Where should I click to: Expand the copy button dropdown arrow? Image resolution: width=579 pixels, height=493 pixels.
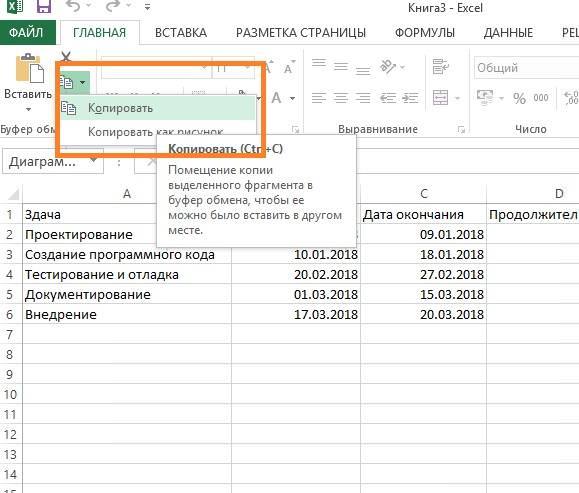tap(83, 82)
